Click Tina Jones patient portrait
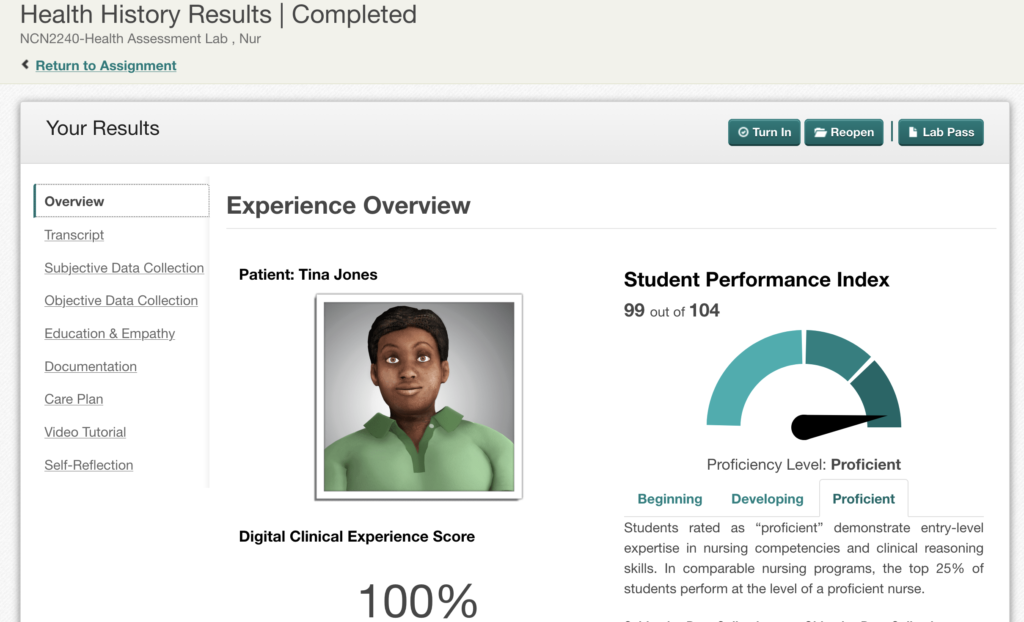Viewport: 1024px width, 622px height. (x=418, y=395)
